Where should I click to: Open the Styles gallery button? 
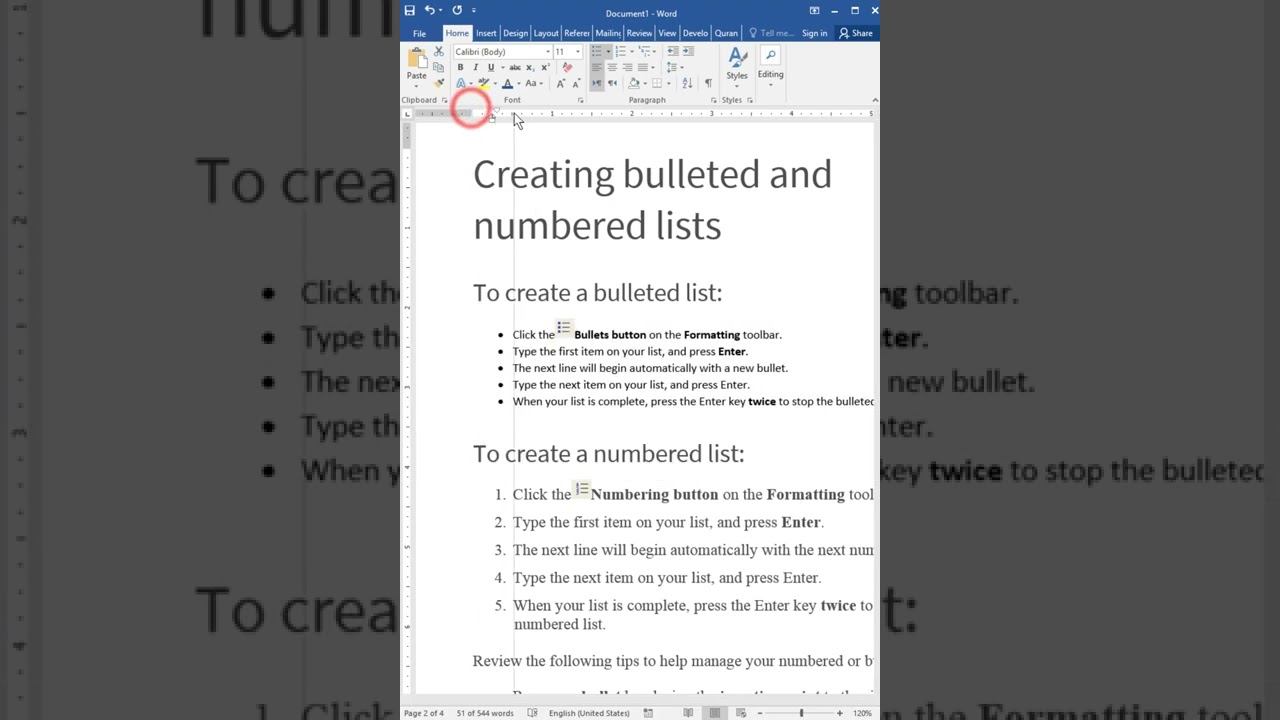[737, 65]
